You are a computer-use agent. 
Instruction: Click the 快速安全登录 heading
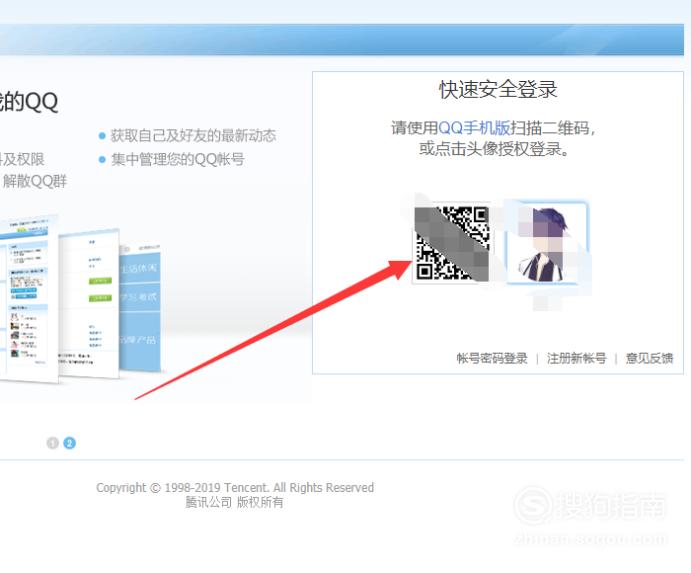tap(498, 89)
